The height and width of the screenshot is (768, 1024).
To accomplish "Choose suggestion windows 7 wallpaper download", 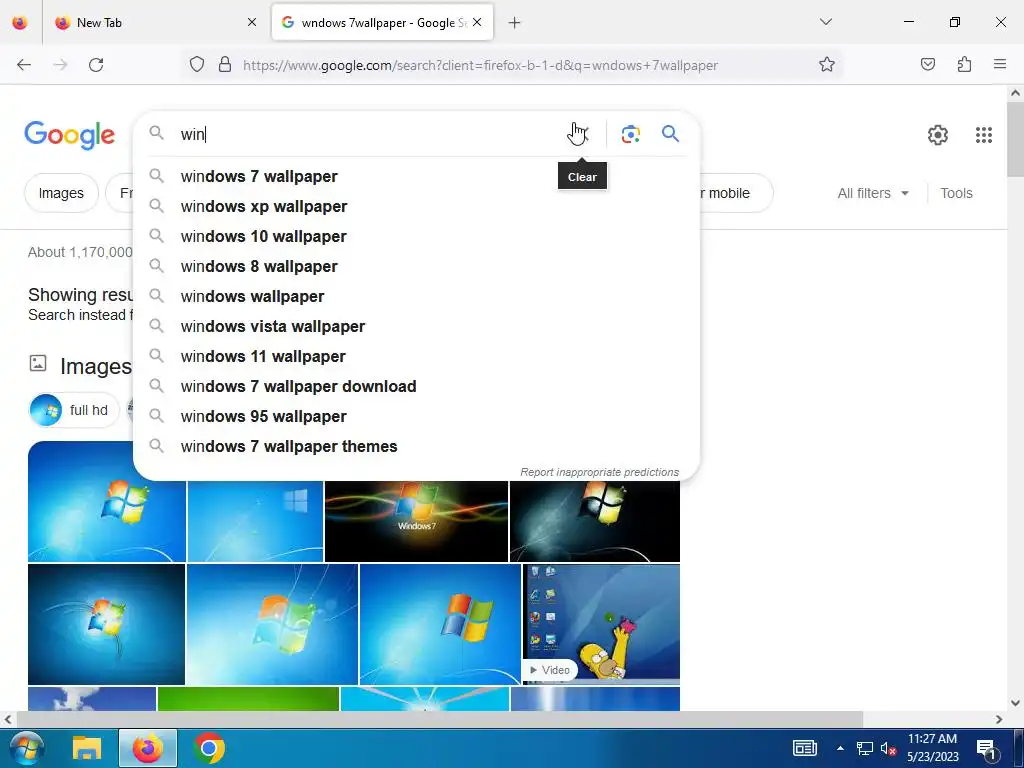I will [416, 387].
